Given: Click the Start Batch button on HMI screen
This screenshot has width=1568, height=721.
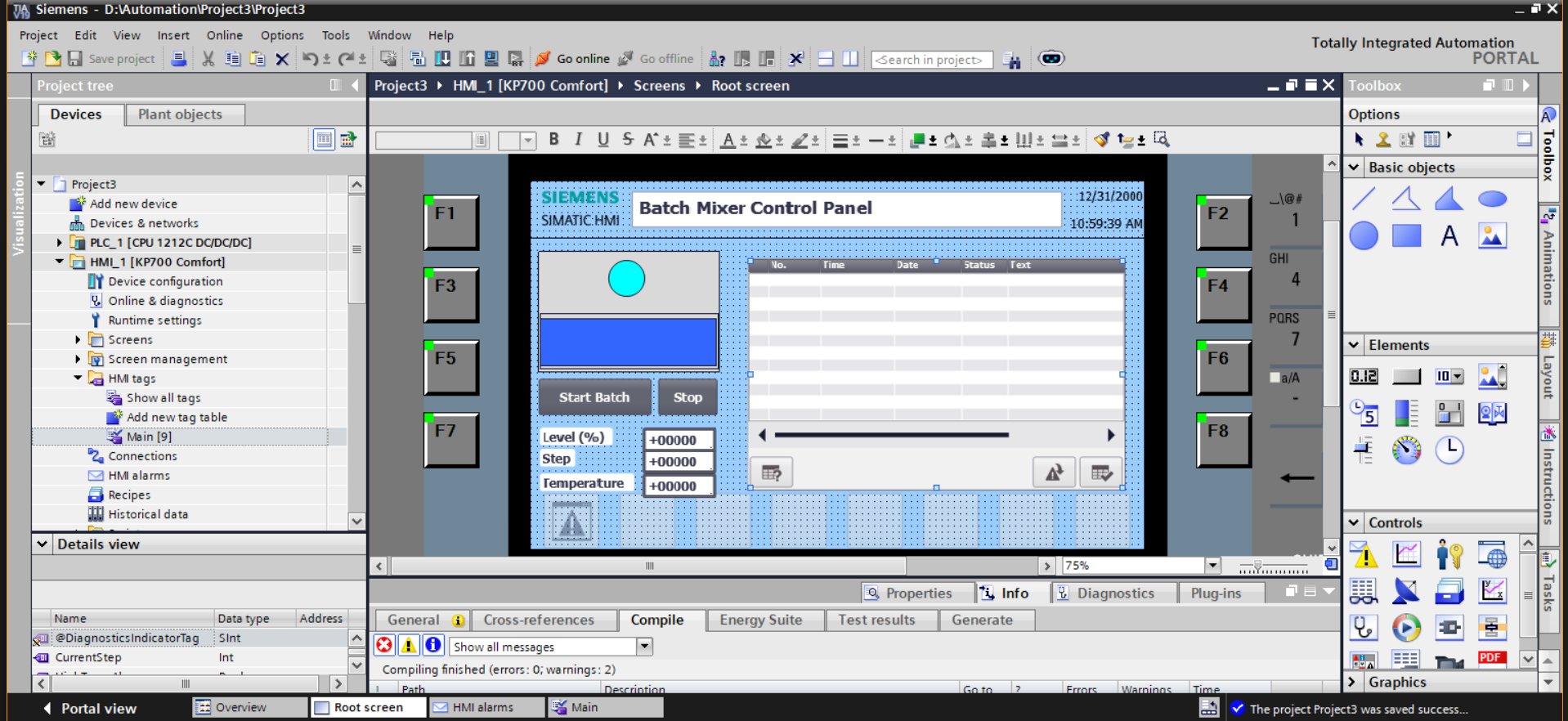Looking at the screenshot, I should pyautogui.click(x=594, y=397).
